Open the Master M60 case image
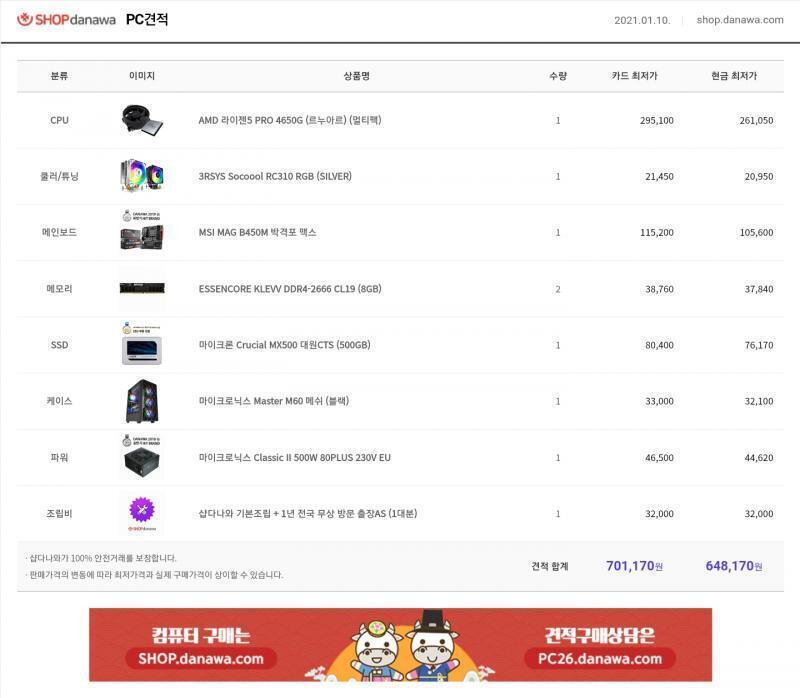Image resolution: width=800 pixels, height=698 pixels. (142, 401)
